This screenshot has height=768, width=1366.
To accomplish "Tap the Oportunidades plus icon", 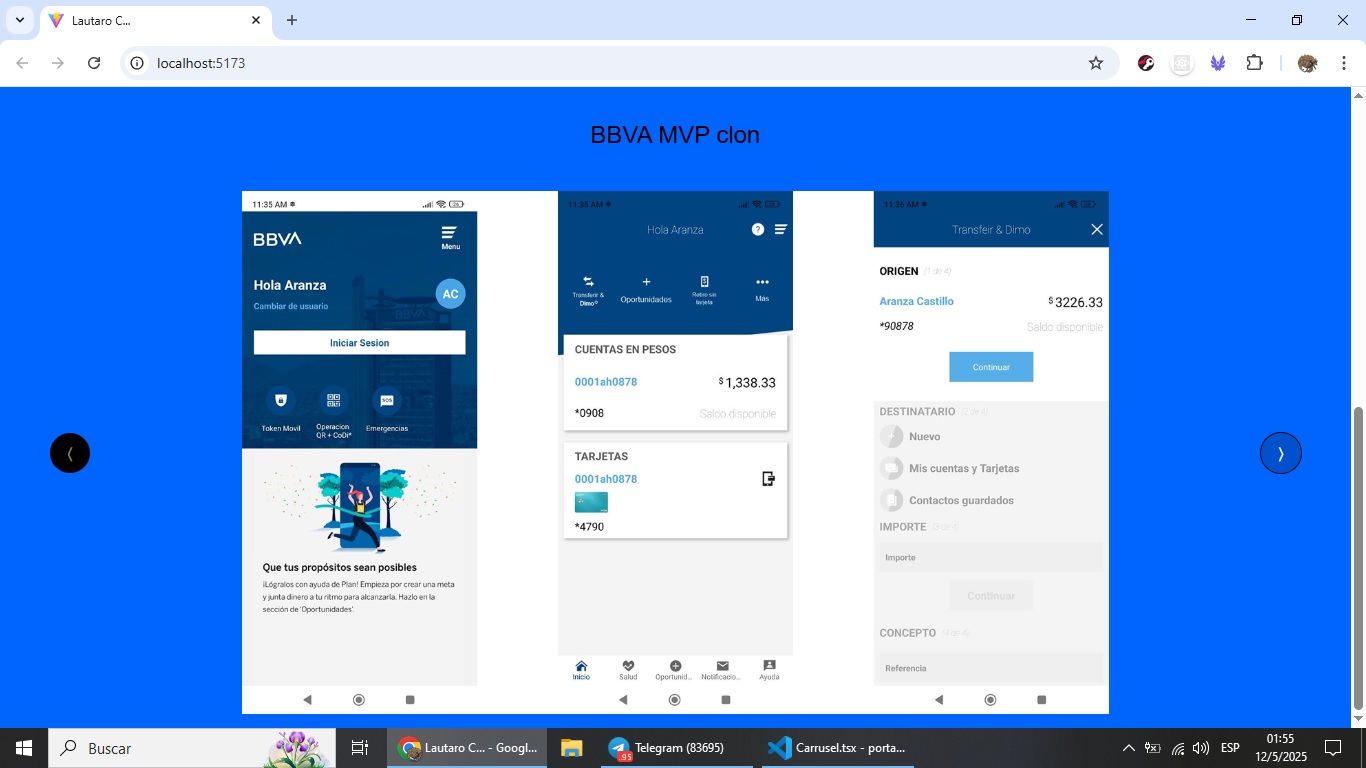I will click(x=646, y=282).
